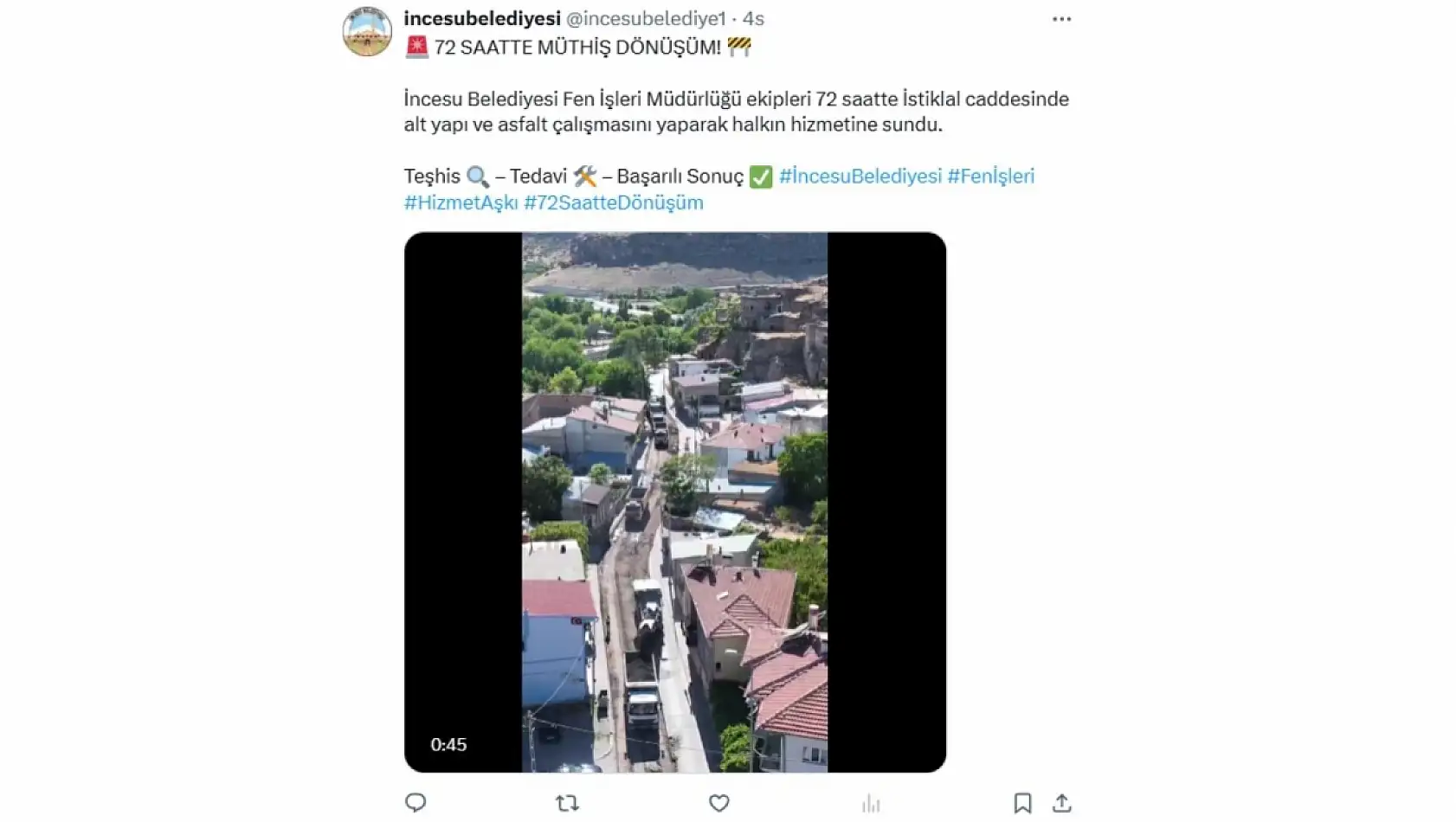This screenshot has width=1456, height=822.
Task: Bookmark the İncesu Belediyesi tweet
Action: coord(1022,803)
